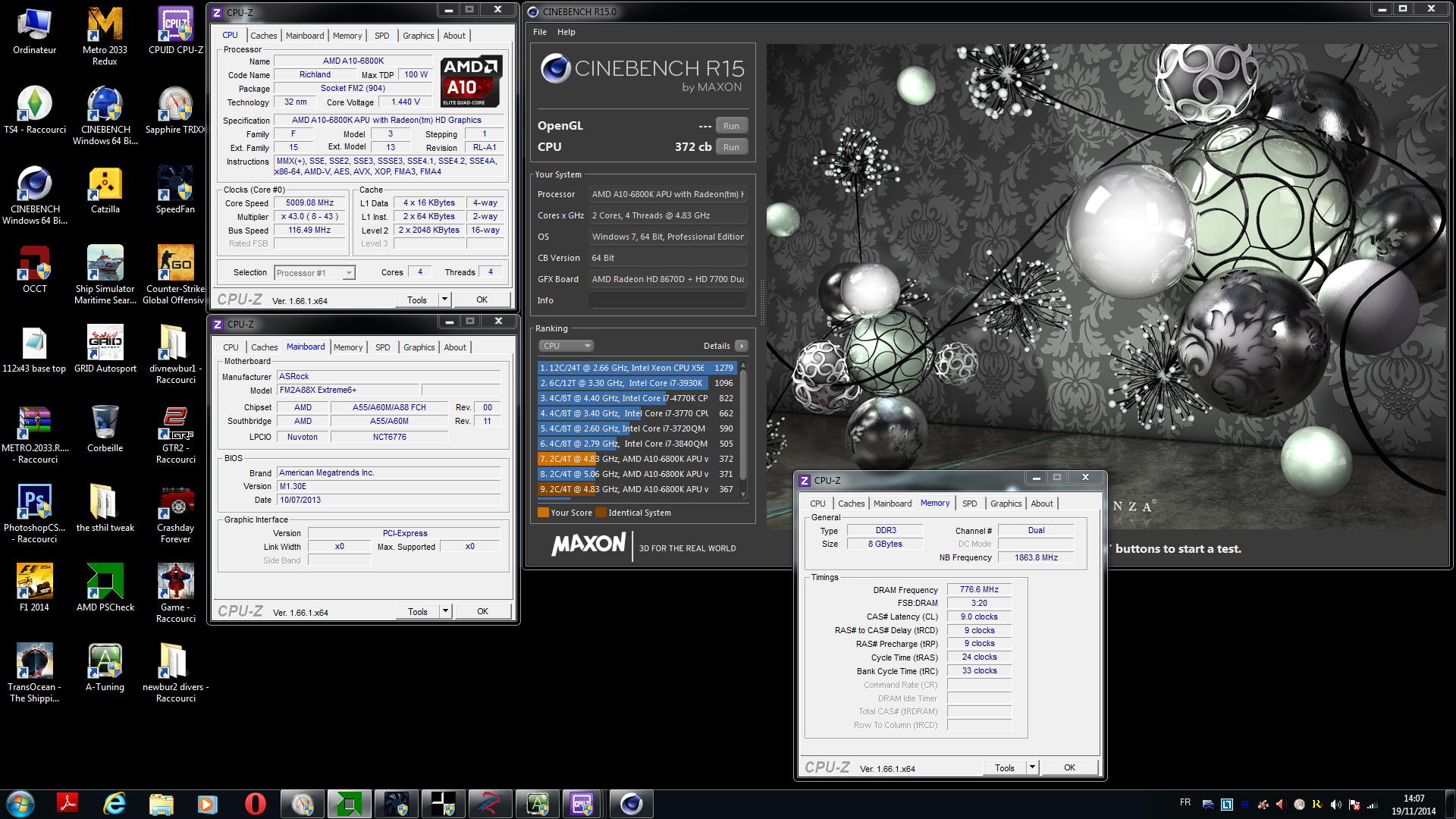Launch Metro 2033 Redux shortcut

(105, 36)
